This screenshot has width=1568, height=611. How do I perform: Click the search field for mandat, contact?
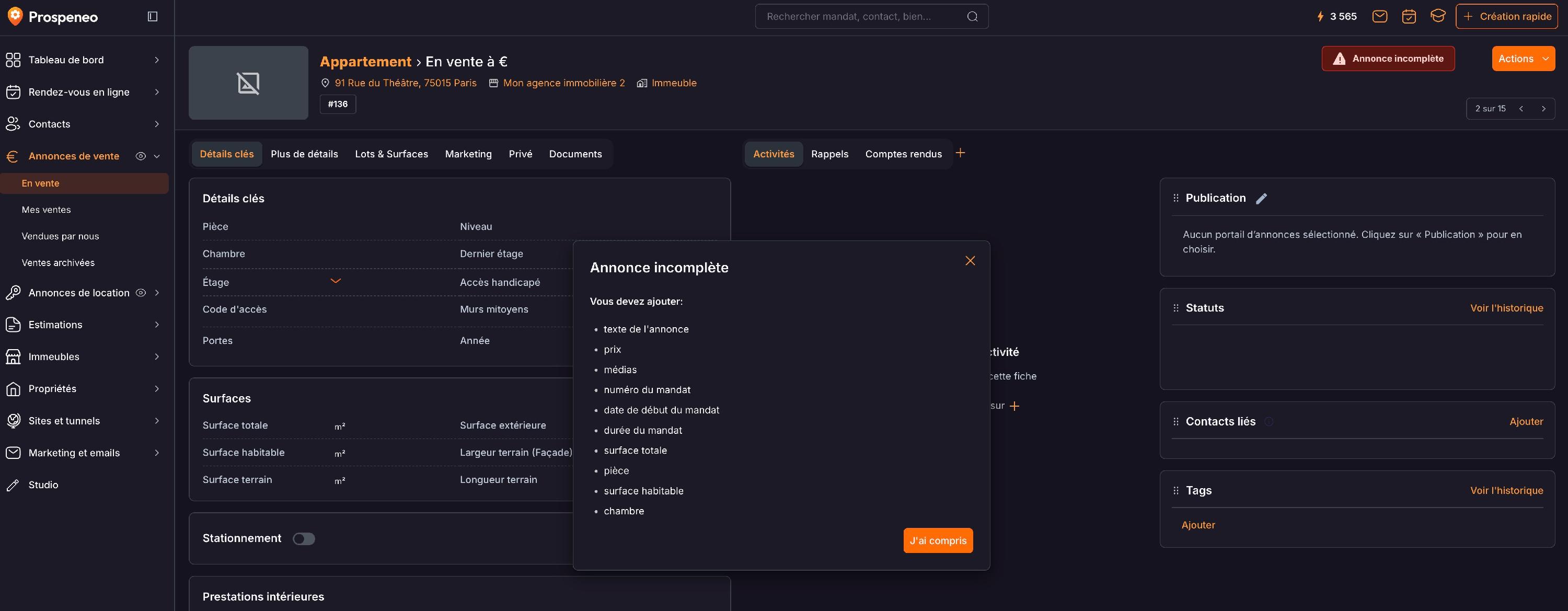pyautogui.click(x=871, y=16)
